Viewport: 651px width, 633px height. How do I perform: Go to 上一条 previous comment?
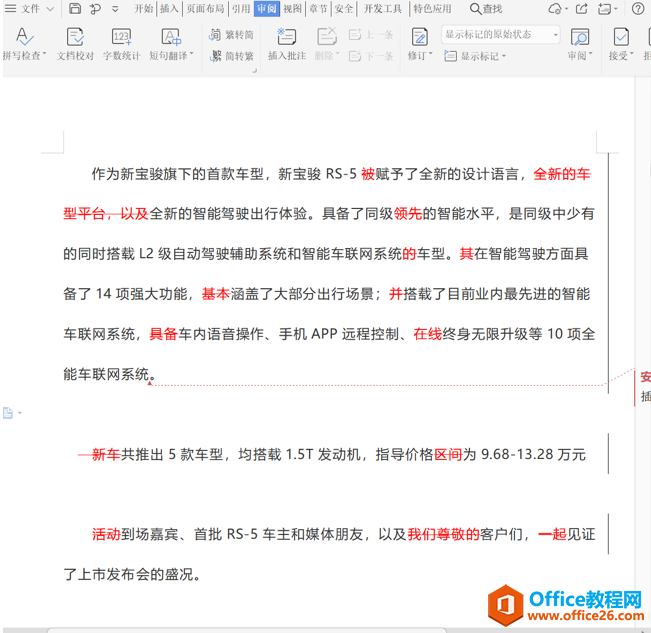pos(371,35)
